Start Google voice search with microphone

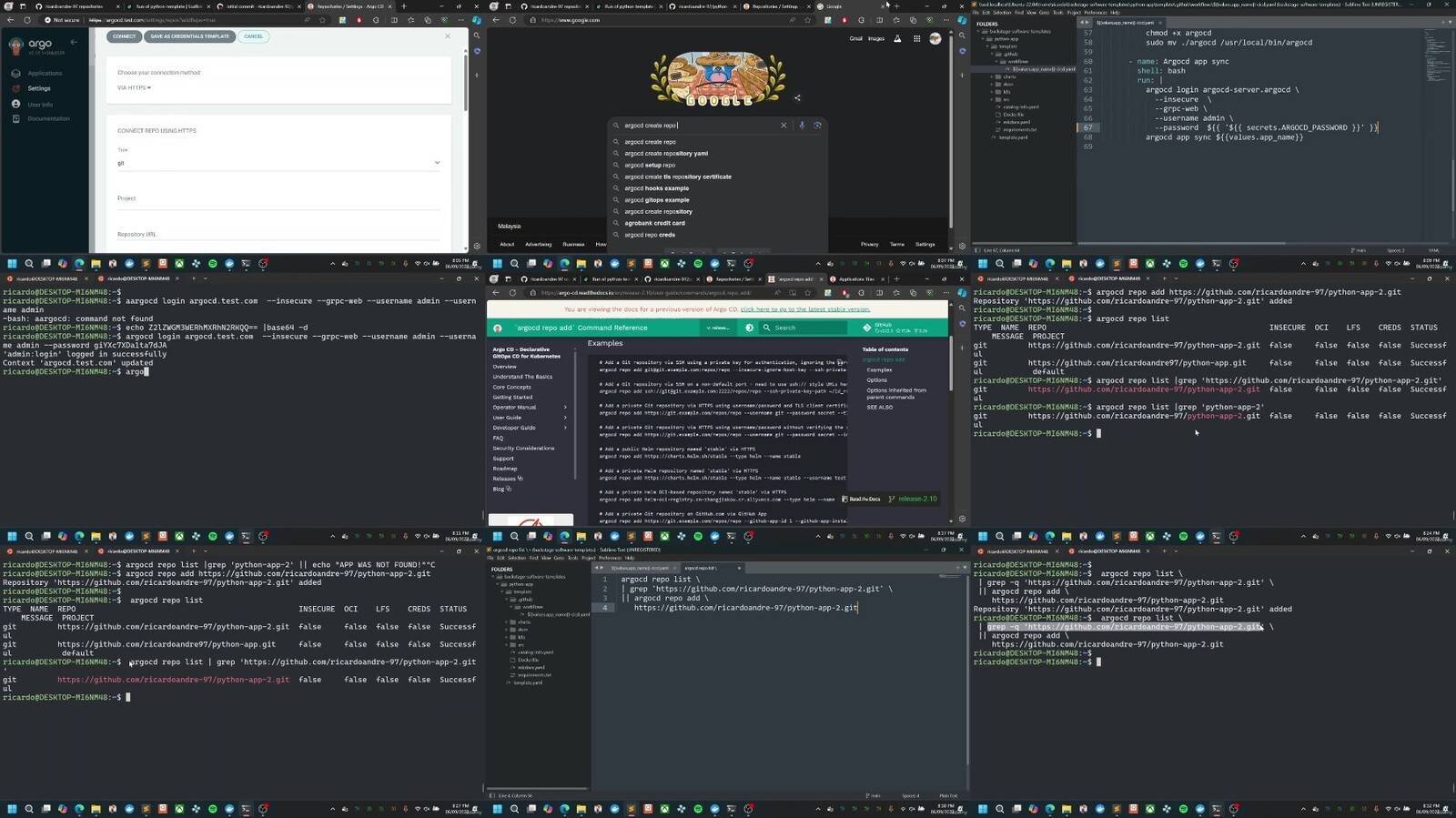802,126
